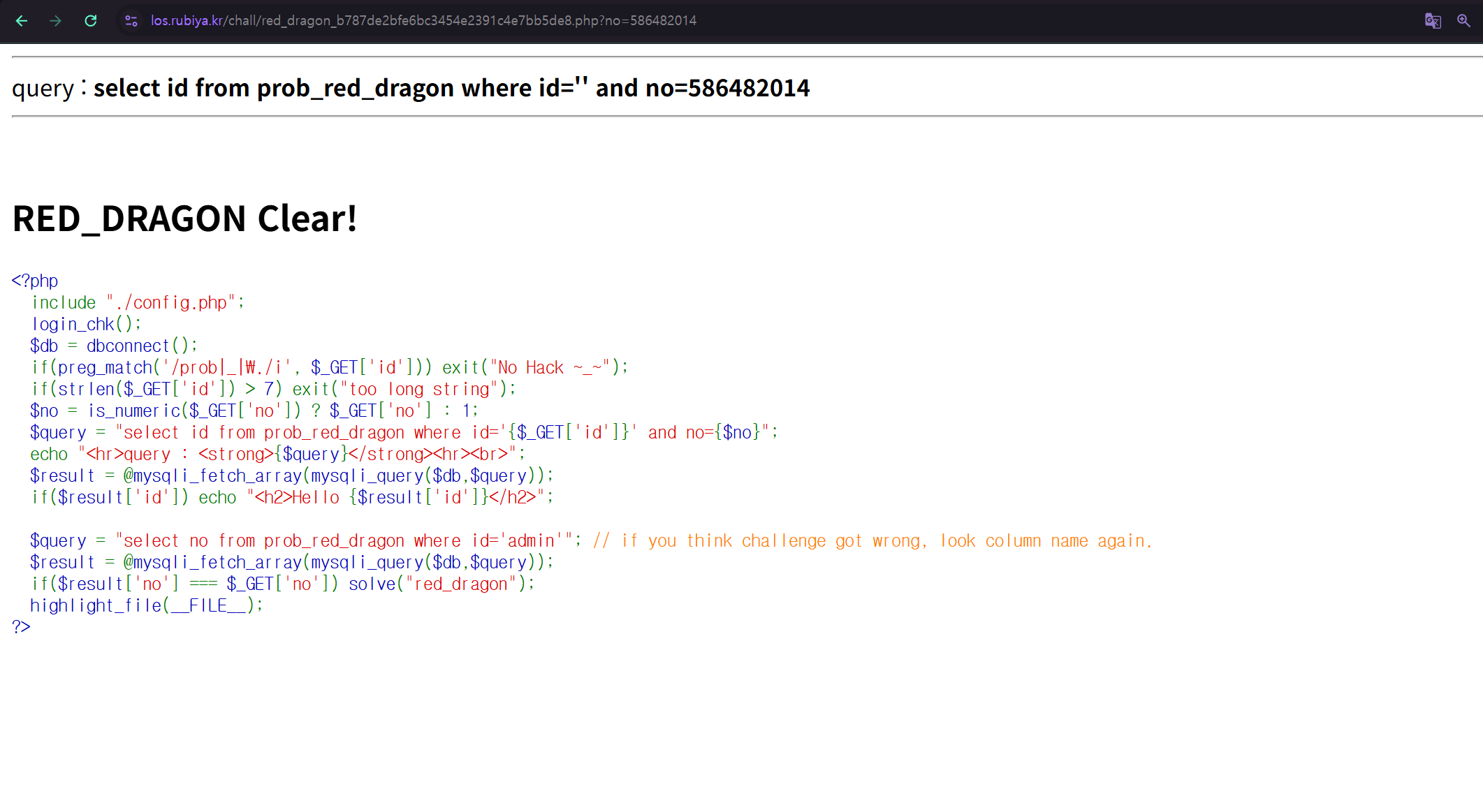Click the <?php opening tag
The height and width of the screenshot is (812, 1483).
(x=35, y=281)
